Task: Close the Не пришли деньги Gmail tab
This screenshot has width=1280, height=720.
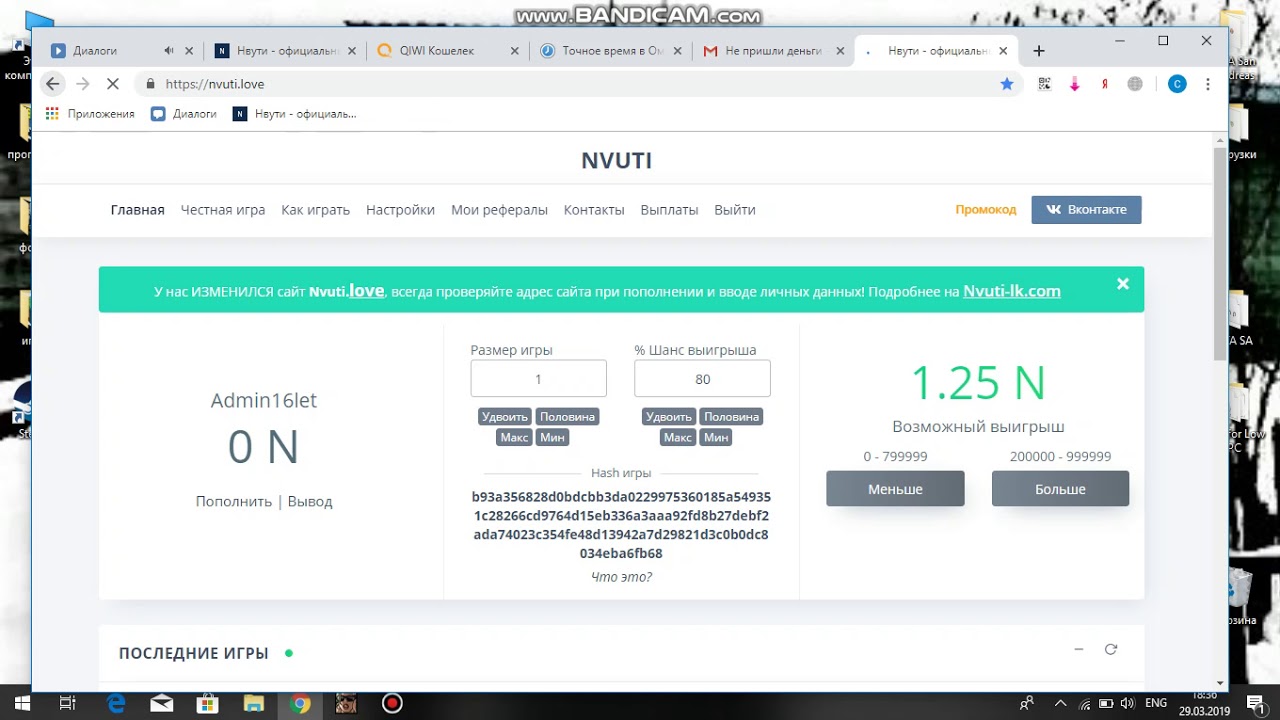Action: click(x=838, y=51)
